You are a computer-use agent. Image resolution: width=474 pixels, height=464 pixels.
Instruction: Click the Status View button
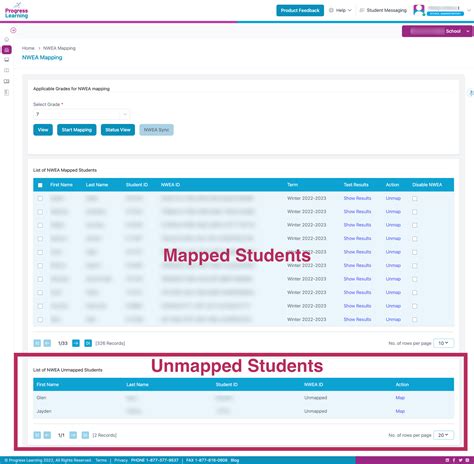point(118,130)
